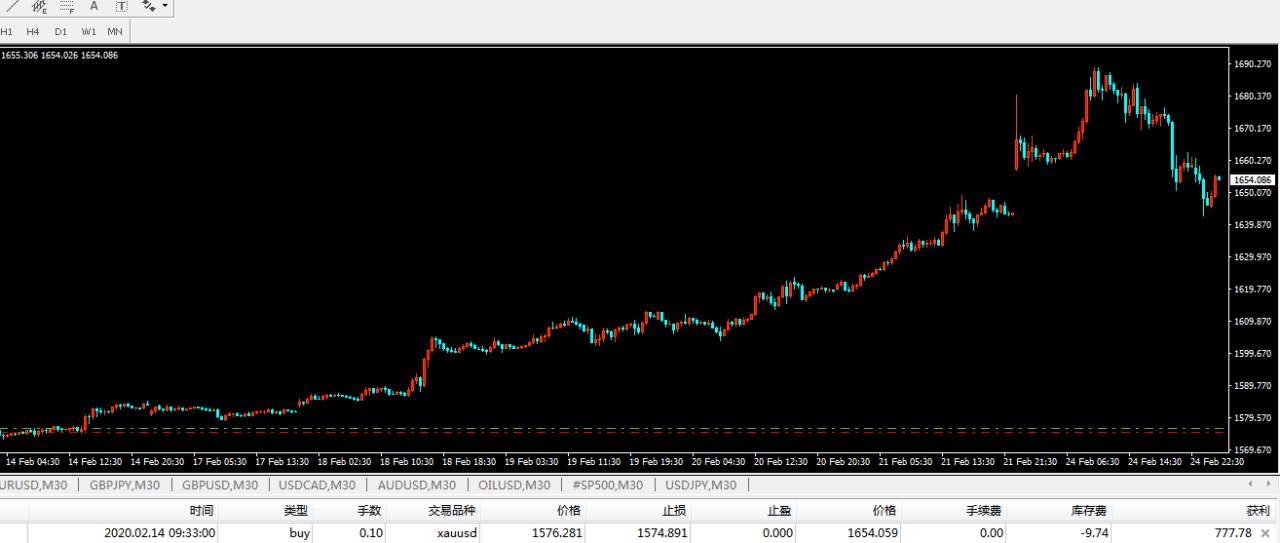Open the OILUSD,M30 chart tab
This screenshot has height=543, width=1280.
[513, 485]
